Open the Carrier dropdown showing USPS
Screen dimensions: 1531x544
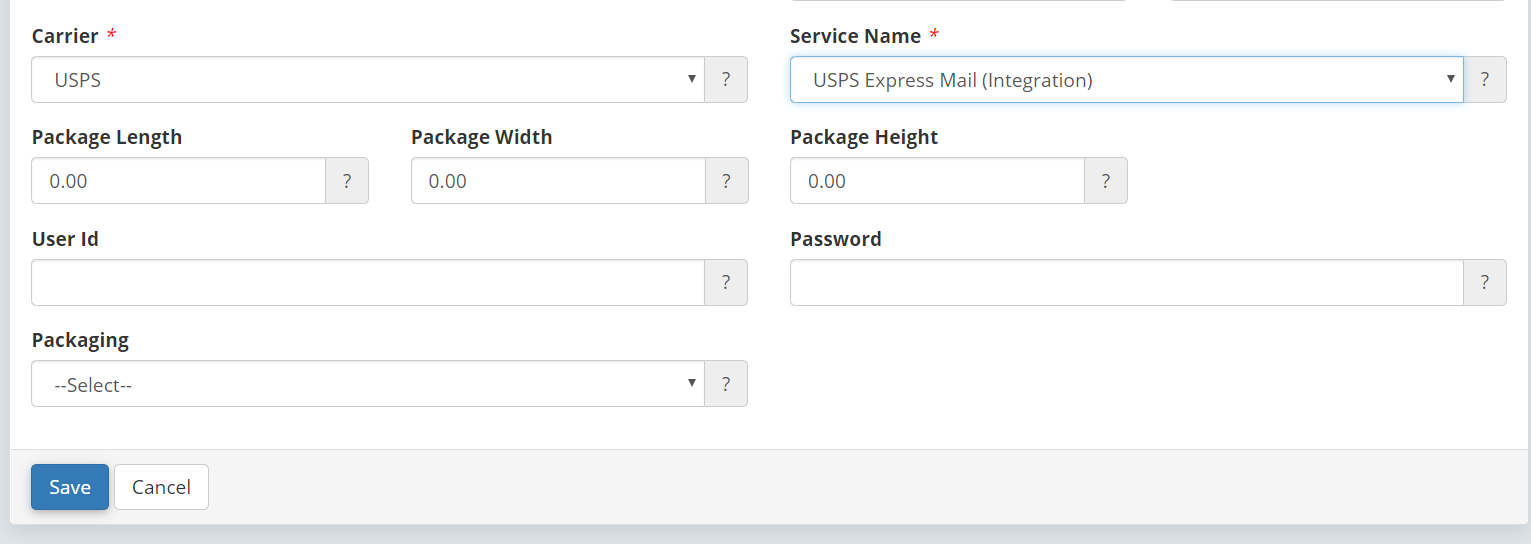(368, 80)
